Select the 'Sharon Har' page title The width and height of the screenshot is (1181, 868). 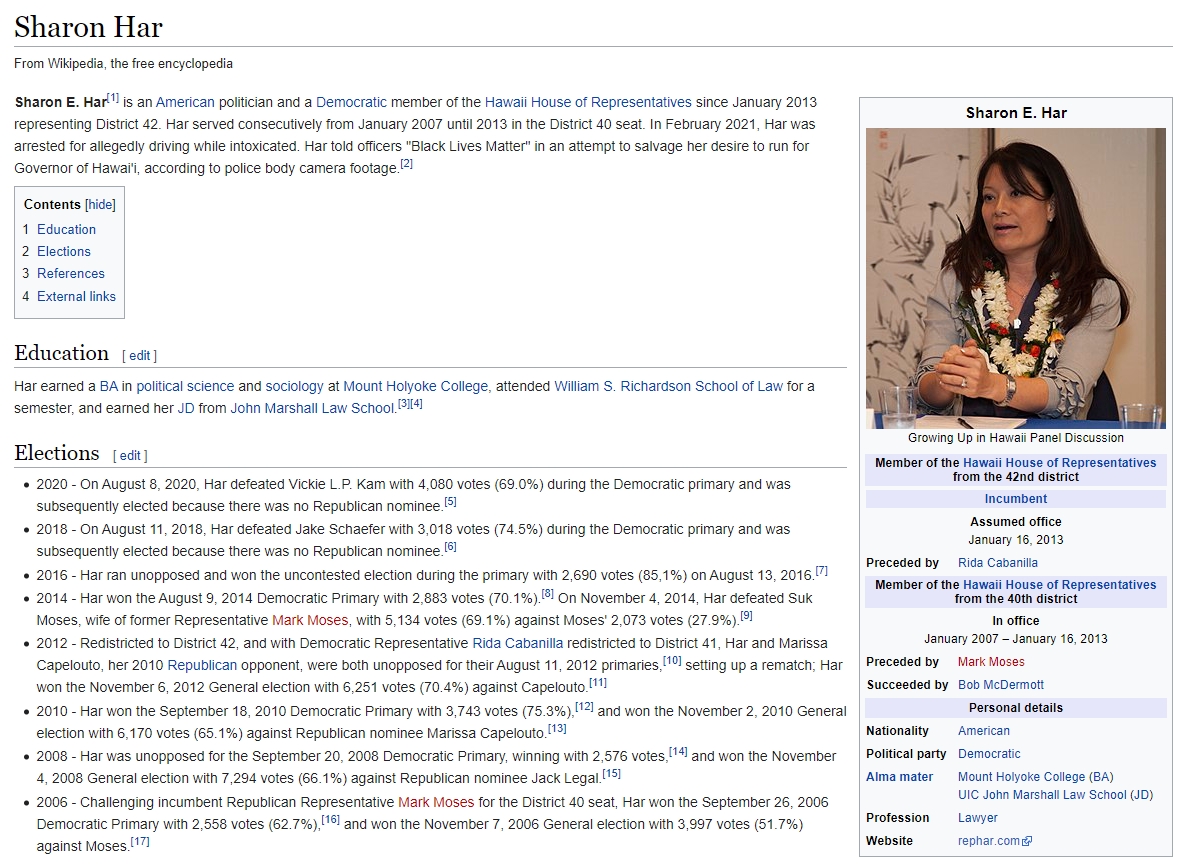tap(88, 27)
